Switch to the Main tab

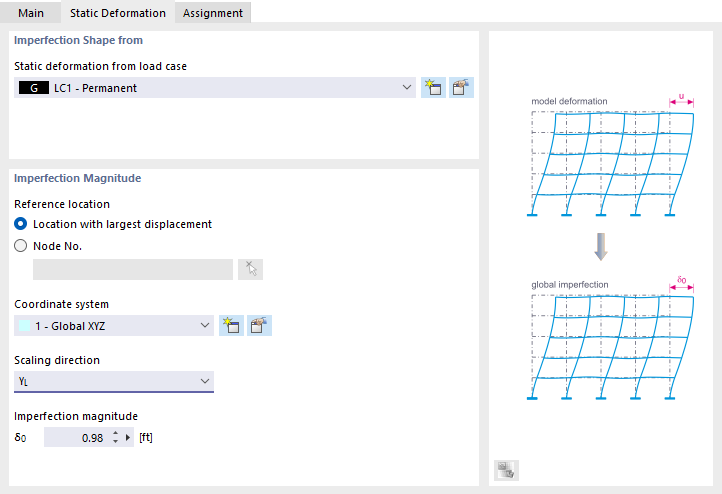(32, 13)
